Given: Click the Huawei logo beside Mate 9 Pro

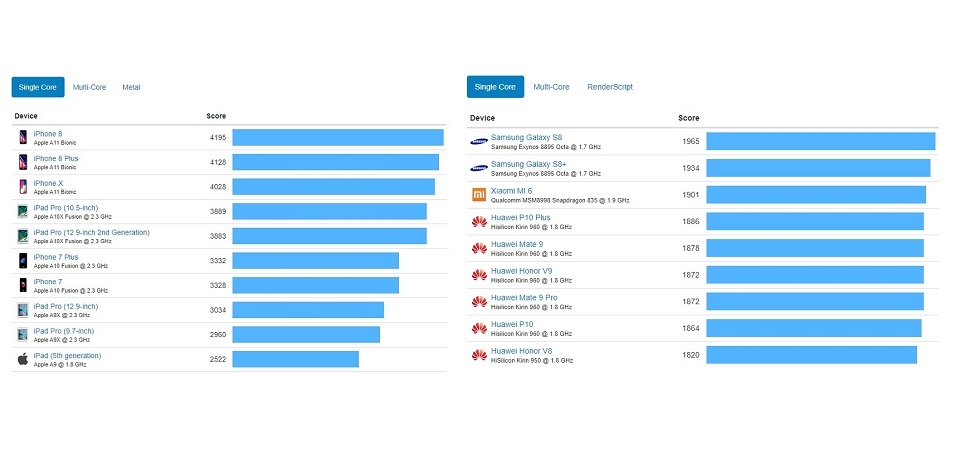Looking at the screenshot, I should 479,301.
